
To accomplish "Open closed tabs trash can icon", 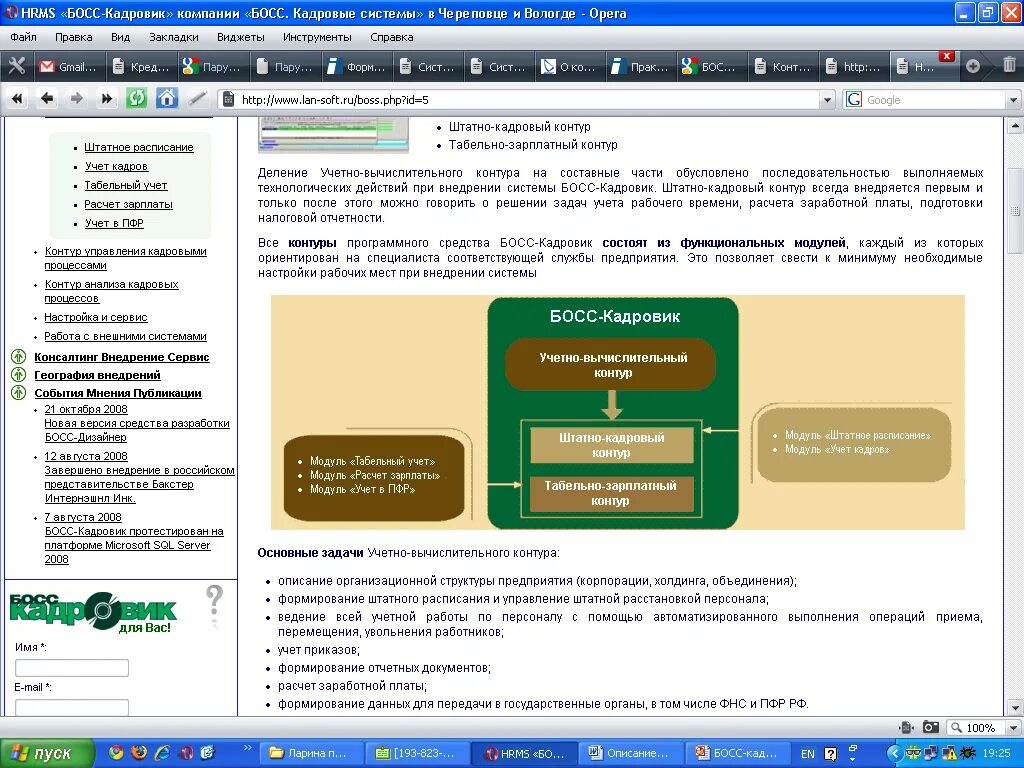I will pyautogui.click(x=1009, y=65).
